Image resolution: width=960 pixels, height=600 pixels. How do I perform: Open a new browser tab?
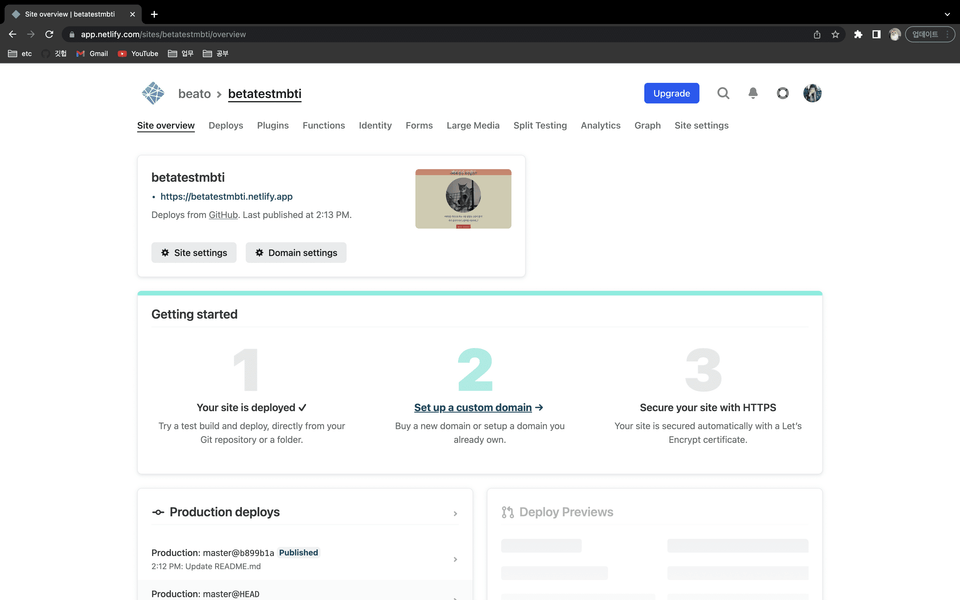point(154,14)
